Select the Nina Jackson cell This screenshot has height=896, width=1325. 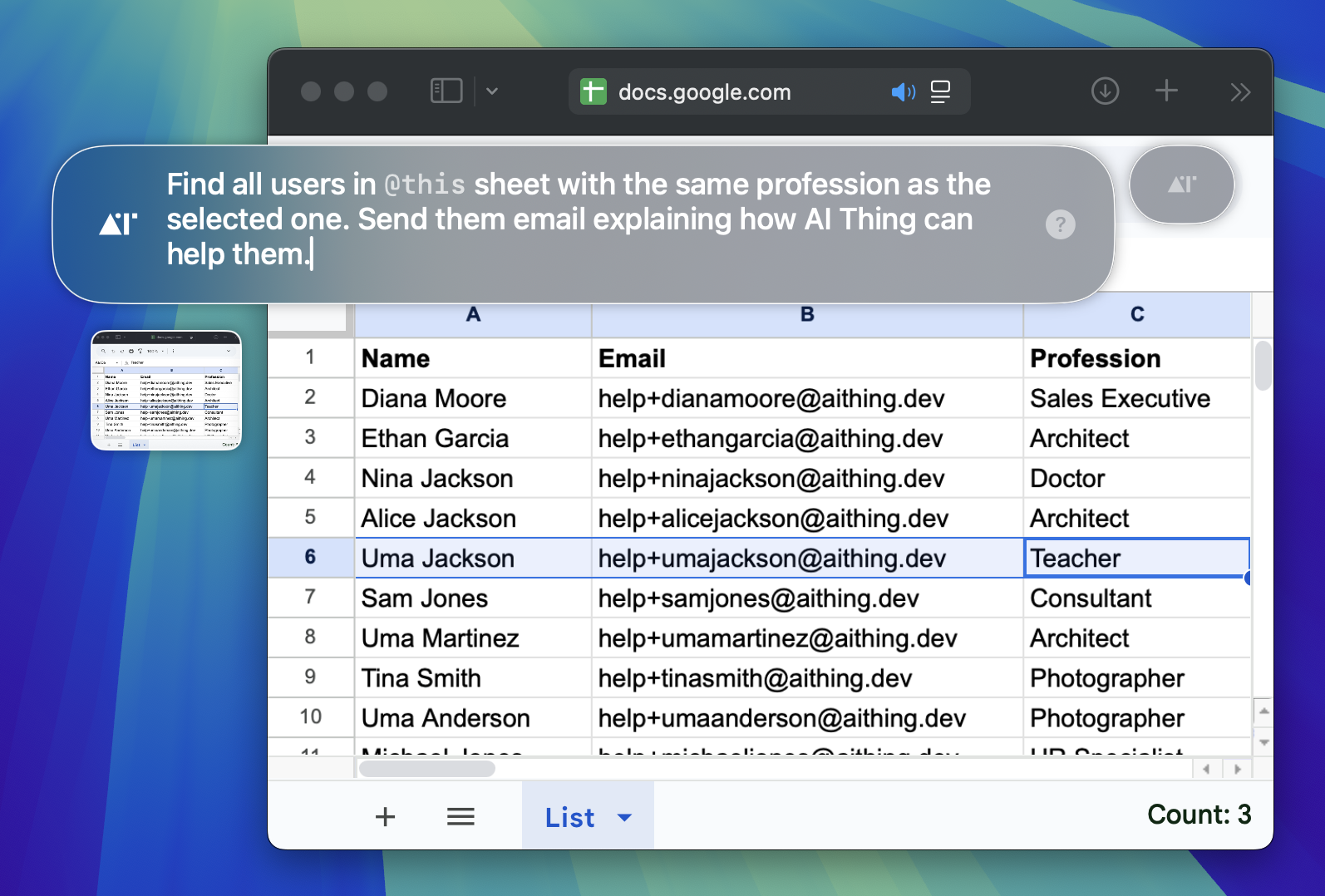tap(473, 478)
